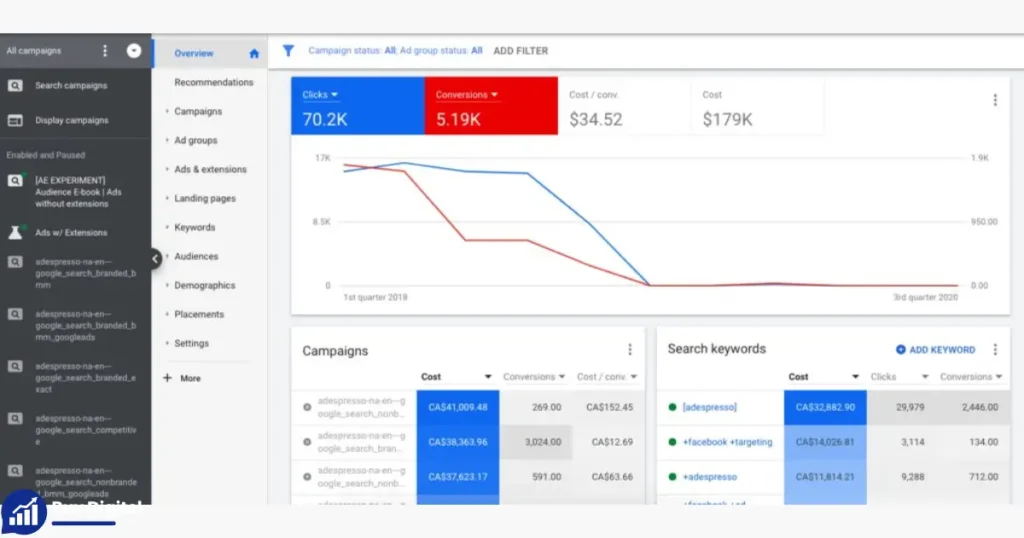Open All campaigns three-dot menu
Screen dimensions: 1024x538
[x=104, y=51]
